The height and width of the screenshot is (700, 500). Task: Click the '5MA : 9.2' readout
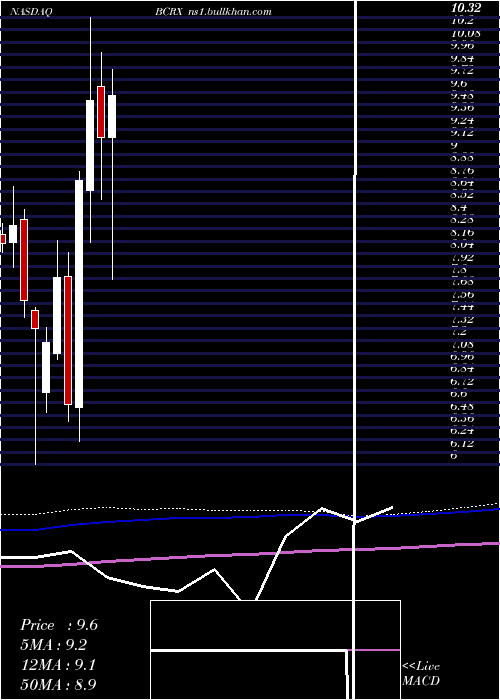click(x=54, y=645)
